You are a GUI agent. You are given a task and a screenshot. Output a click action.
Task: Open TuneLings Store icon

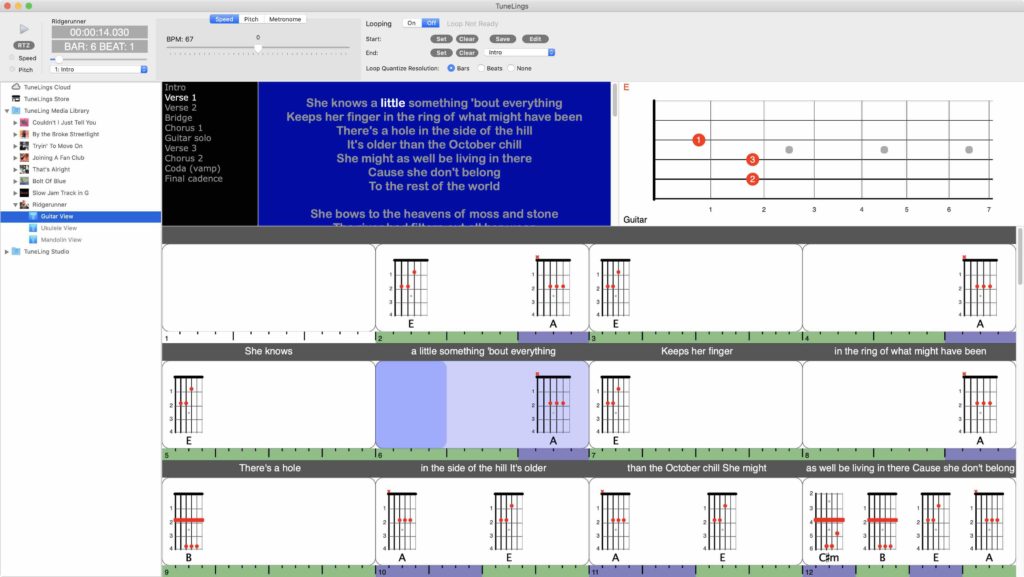click(x=16, y=99)
